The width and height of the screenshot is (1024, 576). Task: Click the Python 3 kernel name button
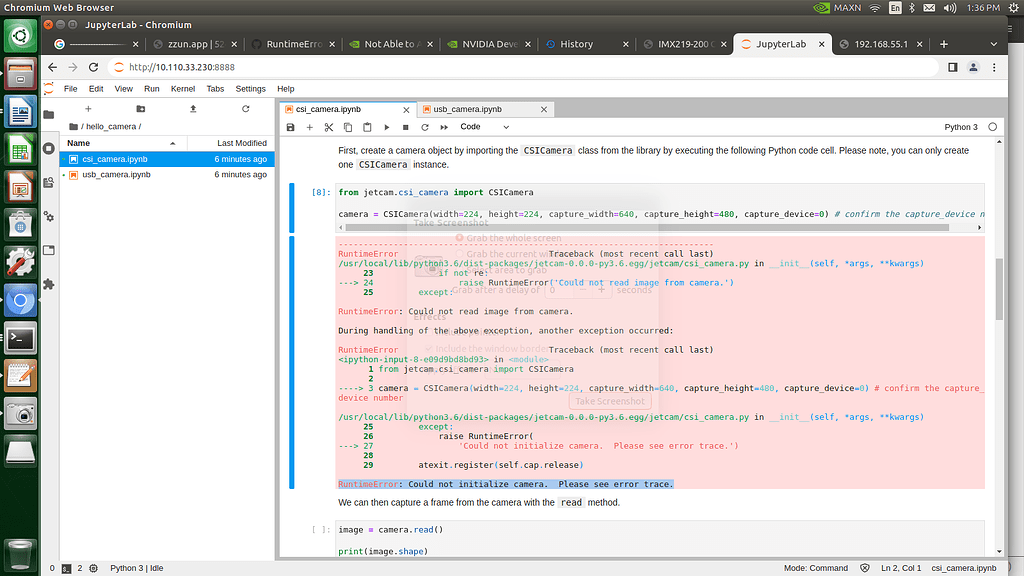click(x=960, y=127)
